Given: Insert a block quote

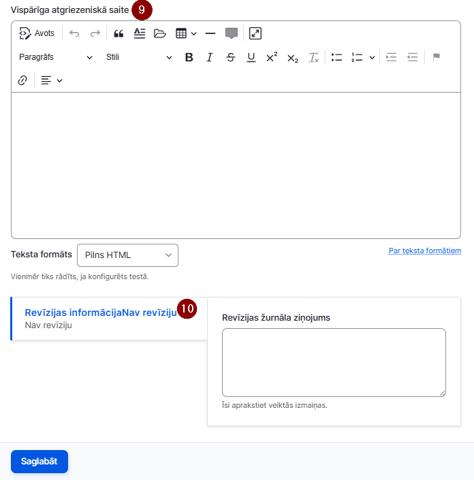Looking at the screenshot, I should pos(119,33).
